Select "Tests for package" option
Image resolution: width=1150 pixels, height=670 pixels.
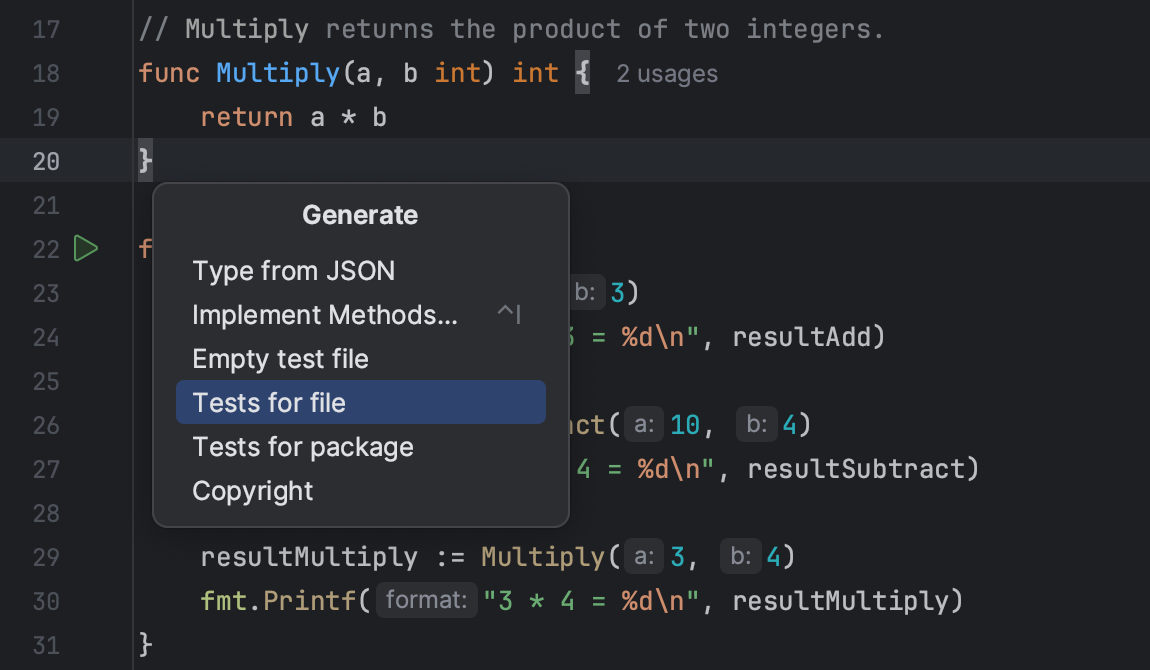pos(303,446)
